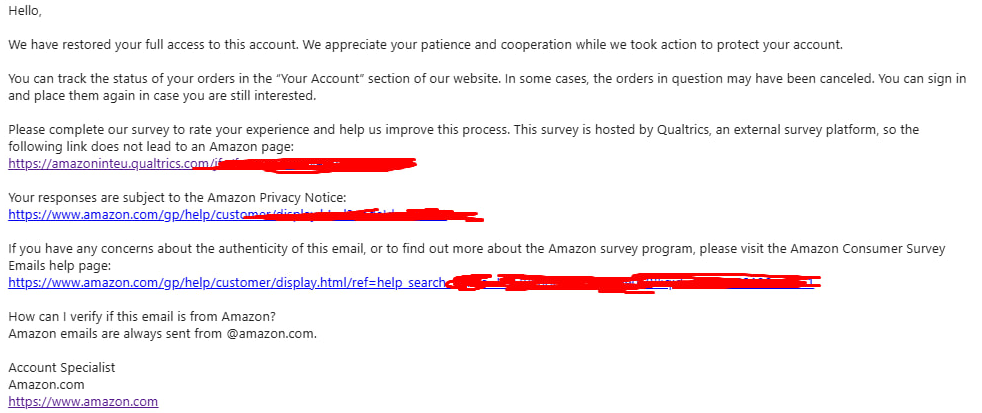Click the "Amazon emails are always sent" line

162,333
